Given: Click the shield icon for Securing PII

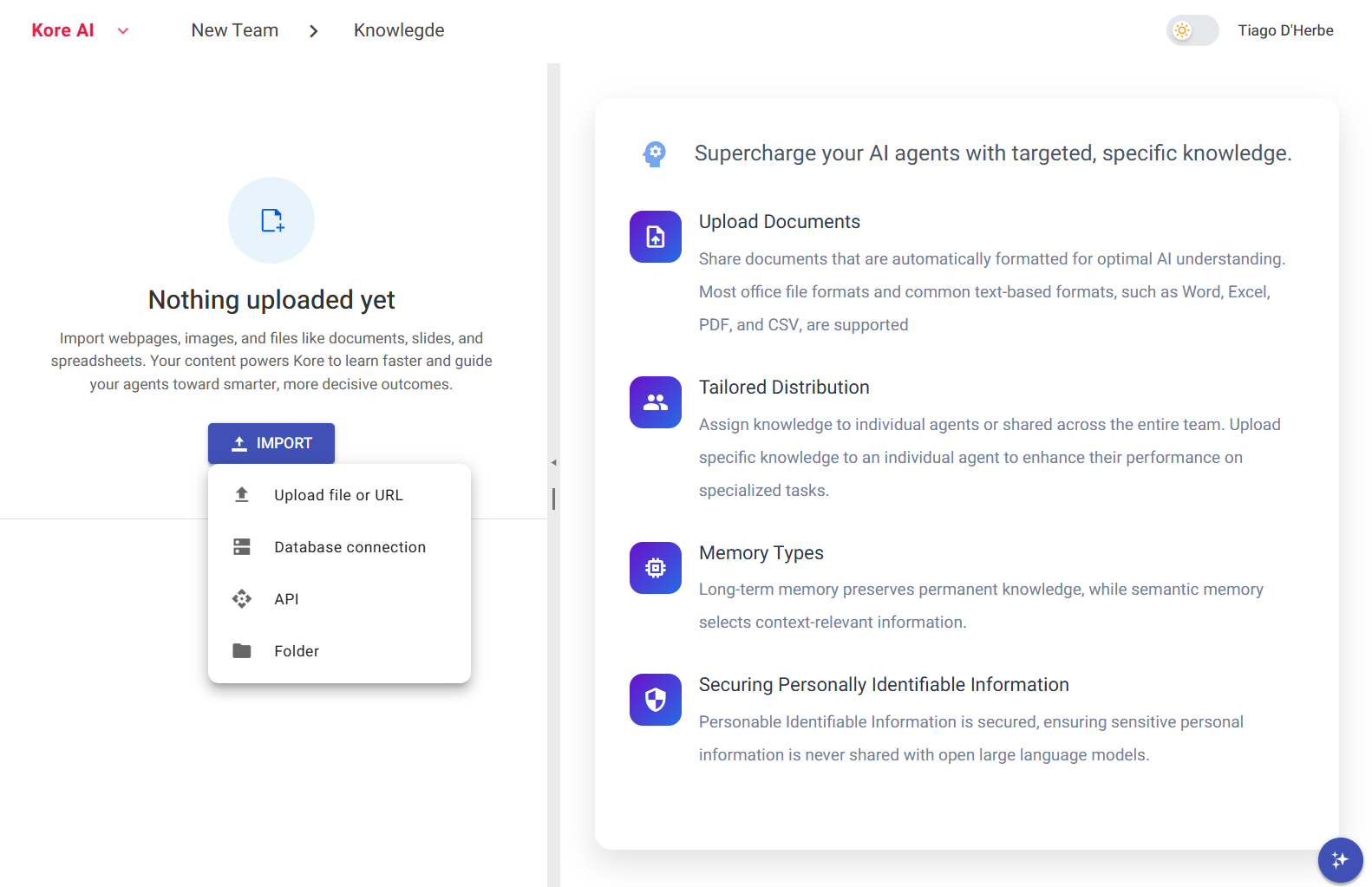Looking at the screenshot, I should pyautogui.click(x=655, y=700).
